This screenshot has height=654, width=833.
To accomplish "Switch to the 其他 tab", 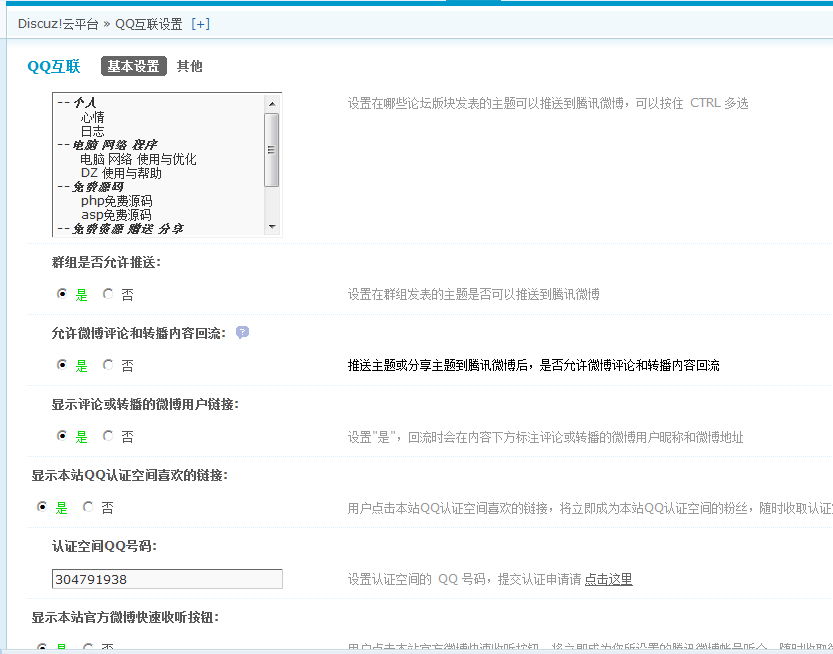I will [190, 66].
